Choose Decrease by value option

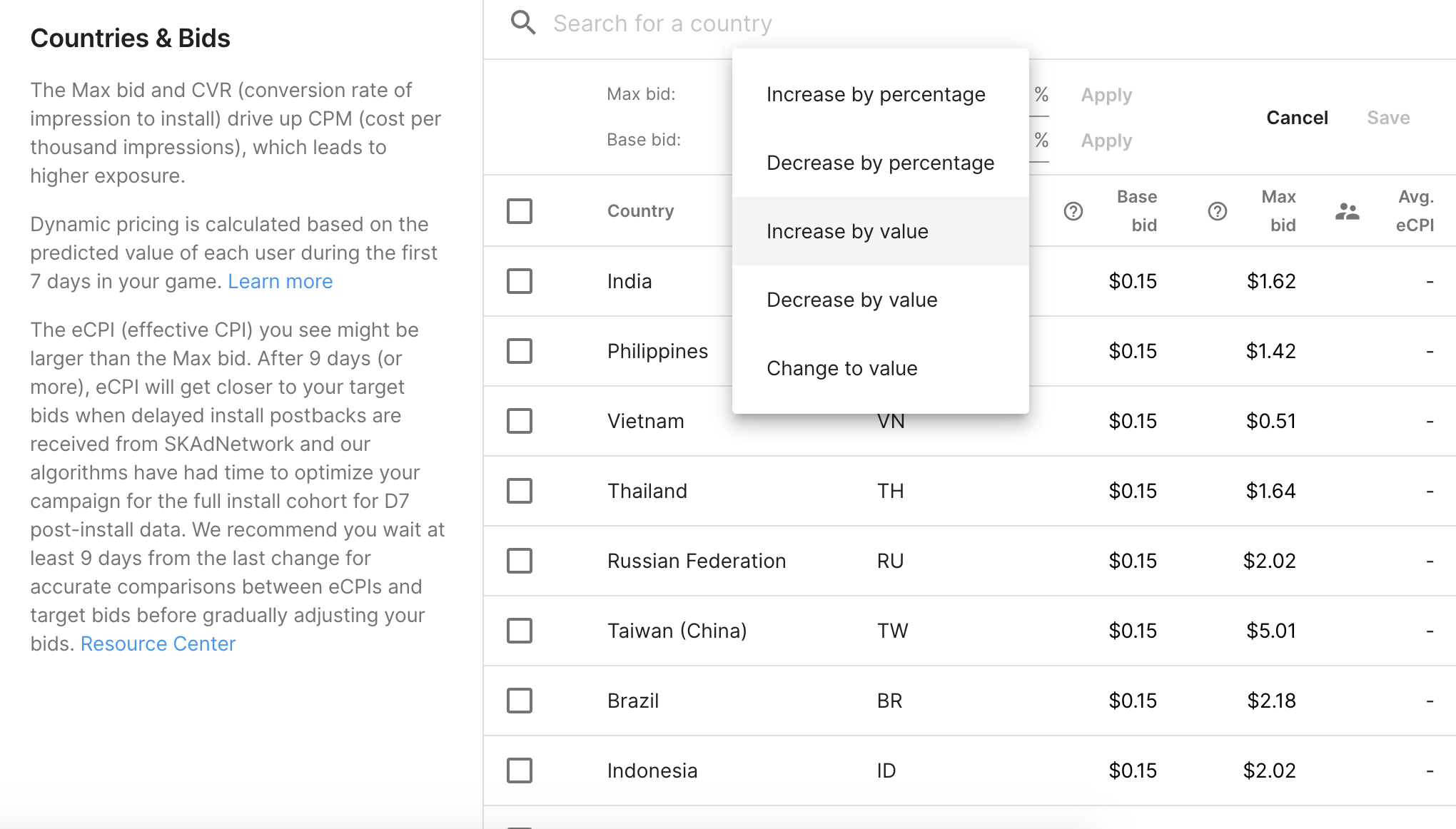point(851,300)
